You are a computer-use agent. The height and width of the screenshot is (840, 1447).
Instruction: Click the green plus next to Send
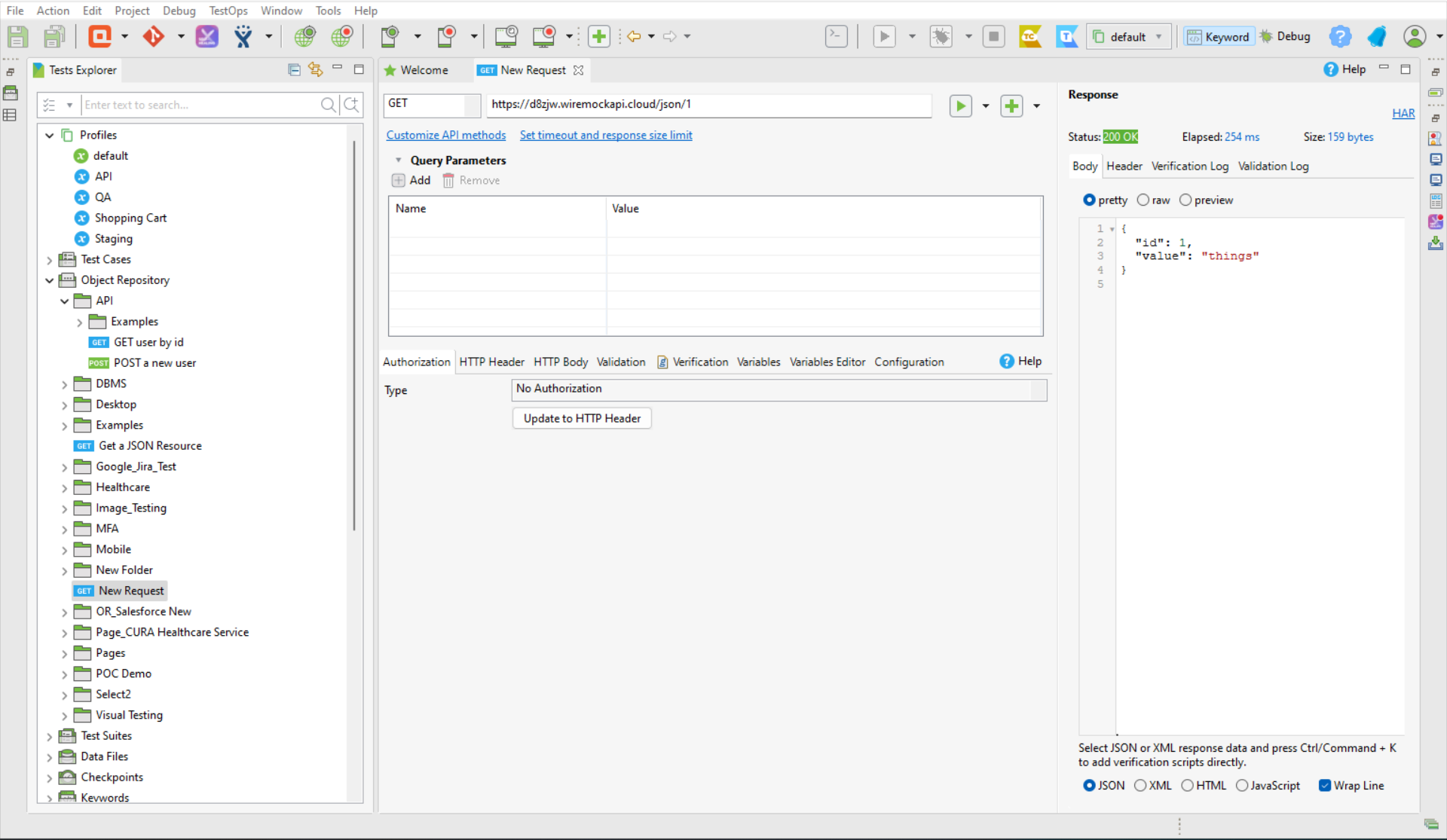(x=1011, y=106)
